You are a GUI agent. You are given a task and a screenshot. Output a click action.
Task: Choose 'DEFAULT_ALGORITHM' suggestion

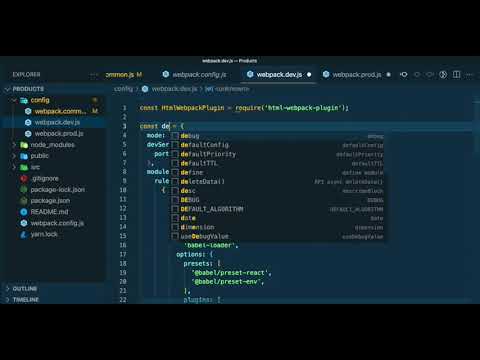(x=277, y=209)
